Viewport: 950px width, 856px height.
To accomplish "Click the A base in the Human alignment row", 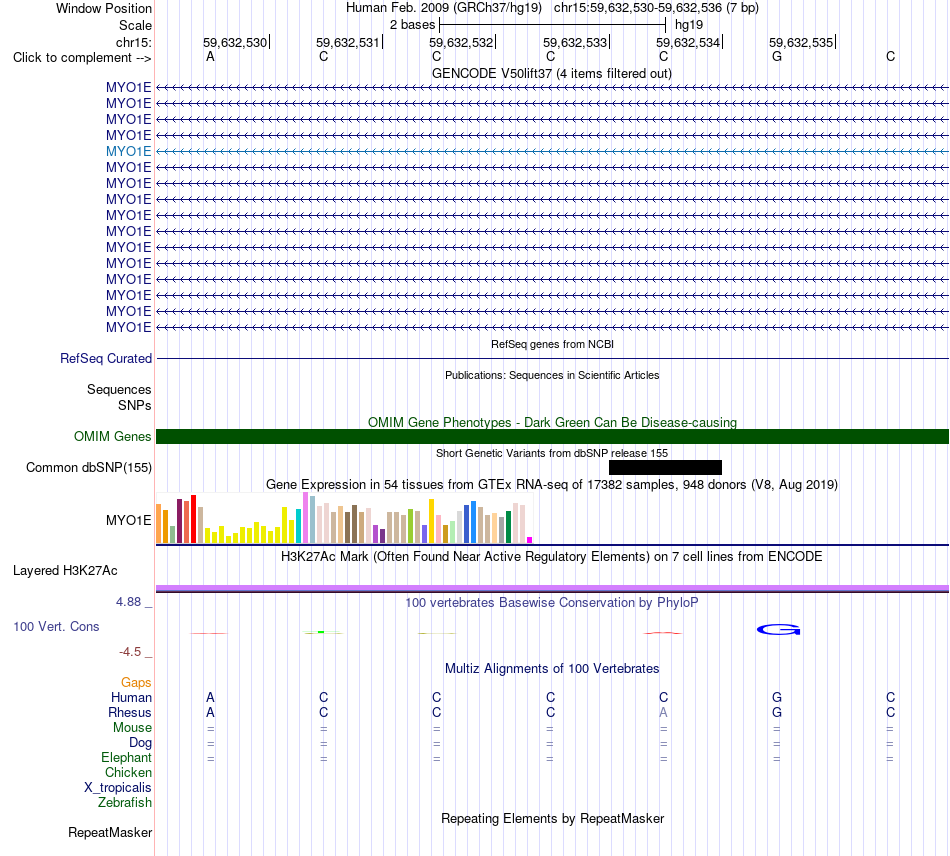I will tap(210, 698).
